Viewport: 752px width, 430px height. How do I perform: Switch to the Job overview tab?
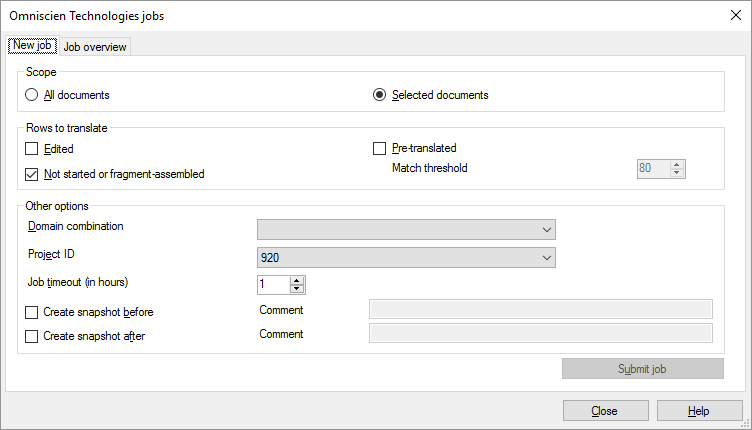coord(94,46)
